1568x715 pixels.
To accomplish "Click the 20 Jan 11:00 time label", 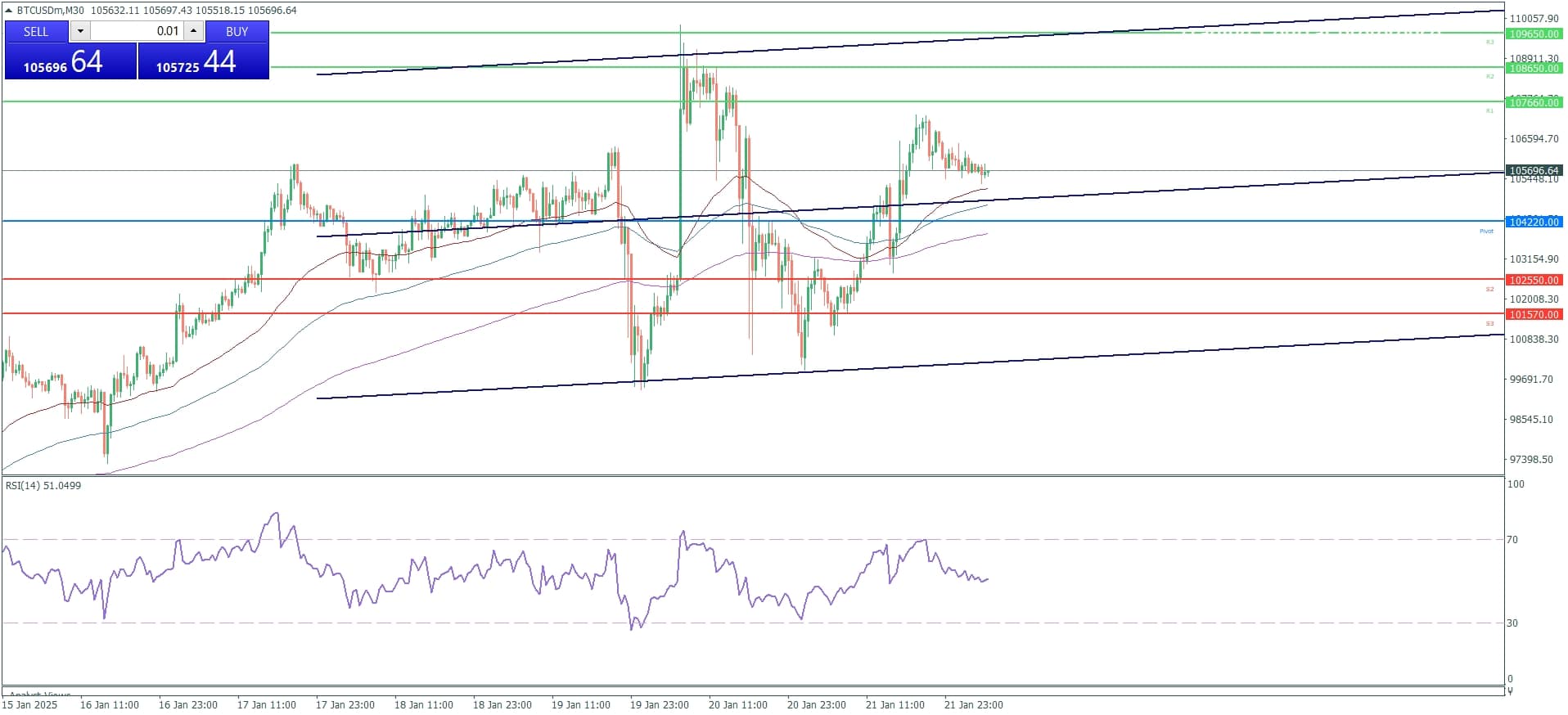I will (738, 705).
